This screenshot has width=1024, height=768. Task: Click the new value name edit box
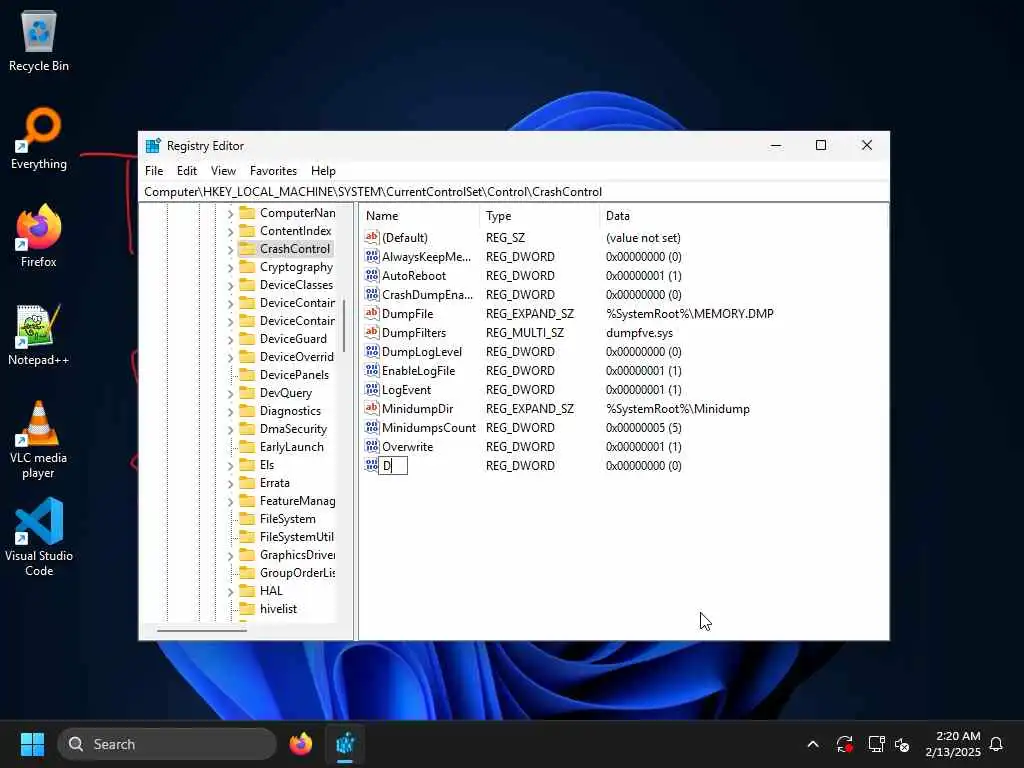pyautogui.click(x=393, y=465)
